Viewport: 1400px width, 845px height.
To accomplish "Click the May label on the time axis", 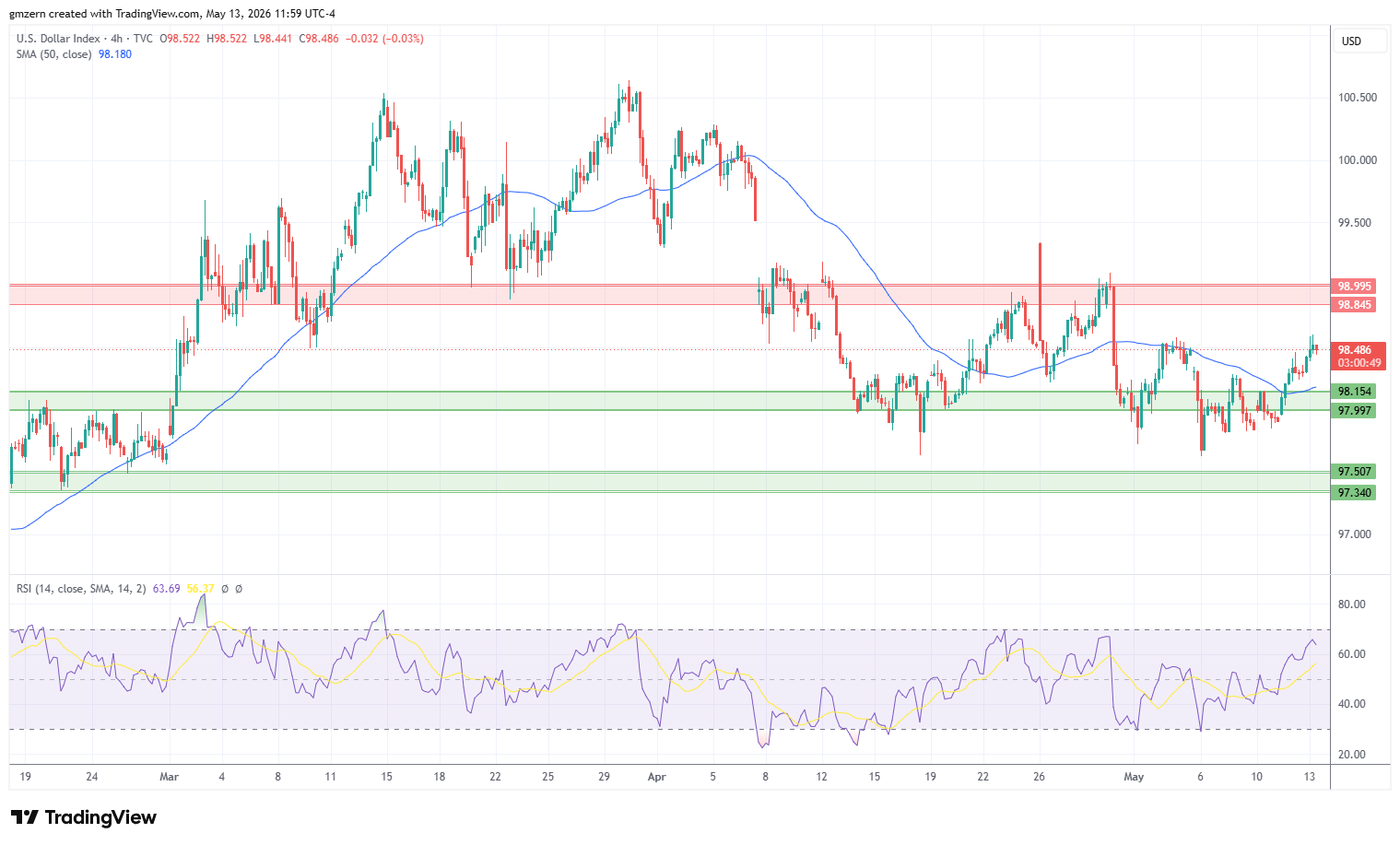I will coord(1134,777).
